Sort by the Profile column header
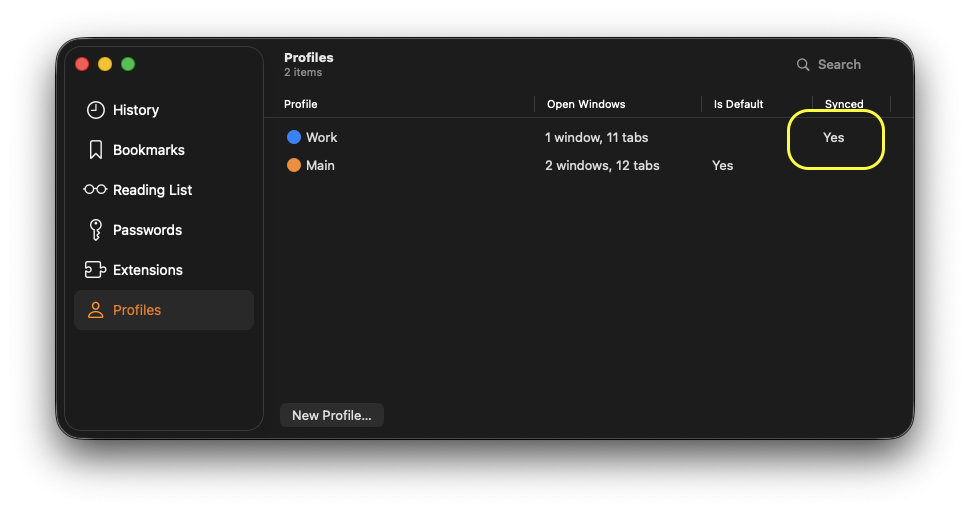This screenshot has height=513, width=970. pyautogui.click(x=301, y=104)
